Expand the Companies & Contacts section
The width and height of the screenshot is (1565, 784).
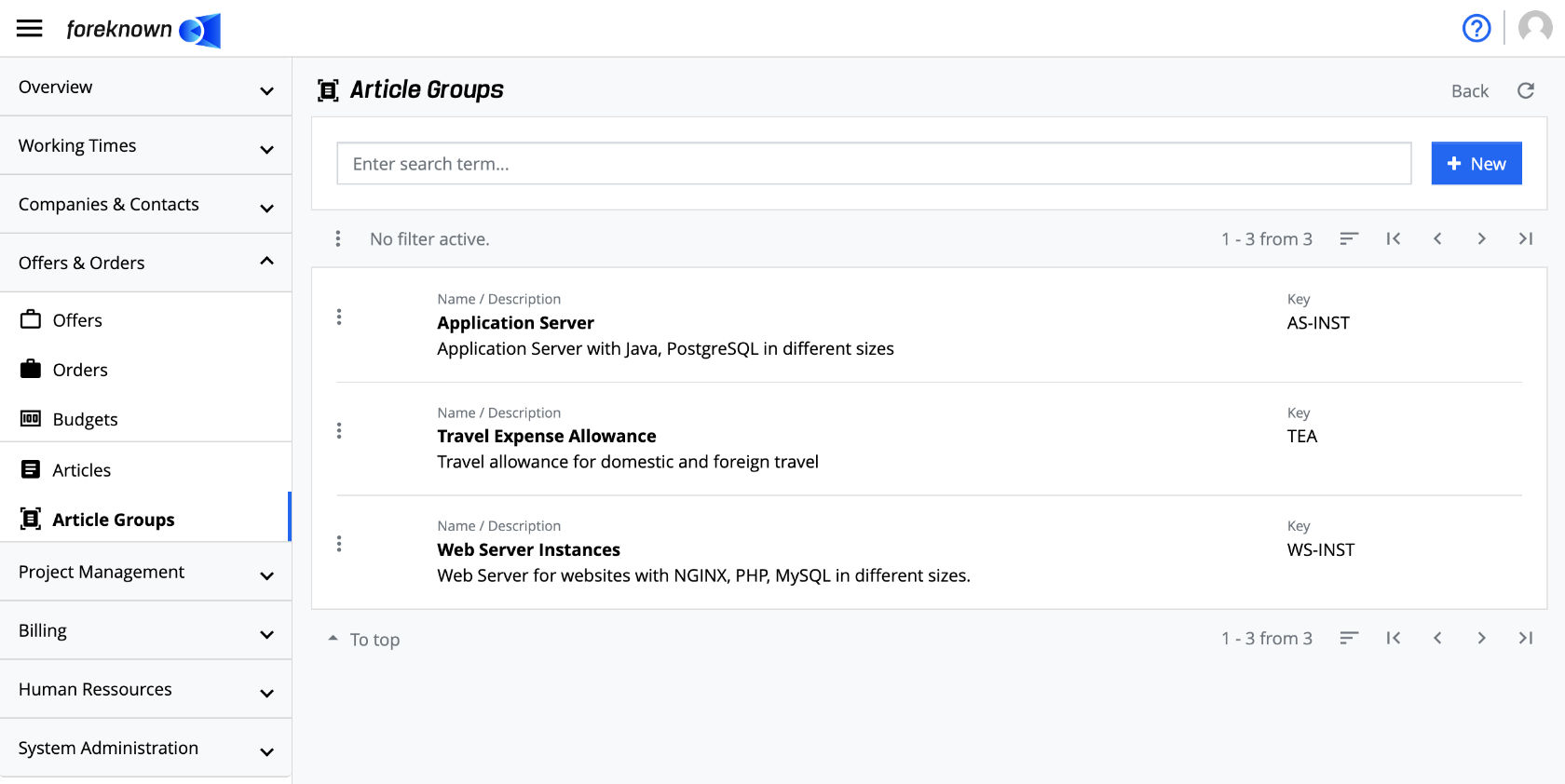pos(145,204)
